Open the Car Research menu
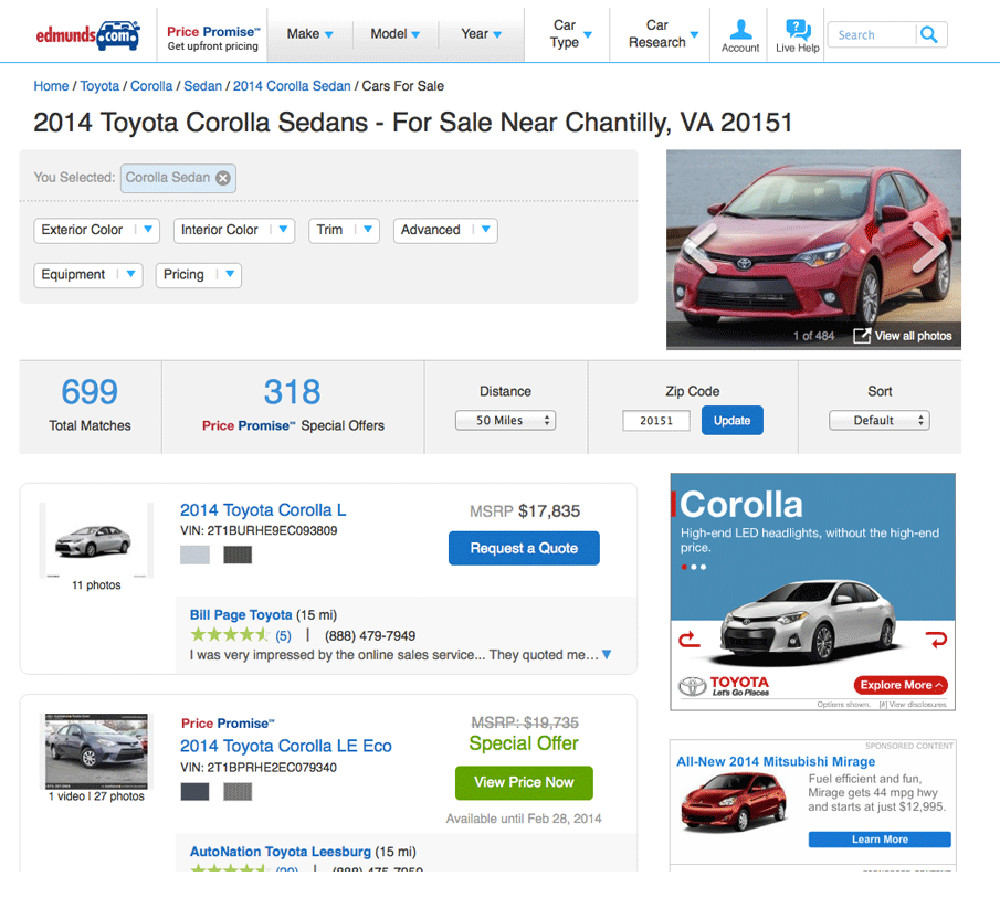This screenshot has width=1000, height=897. click(662, 34)
